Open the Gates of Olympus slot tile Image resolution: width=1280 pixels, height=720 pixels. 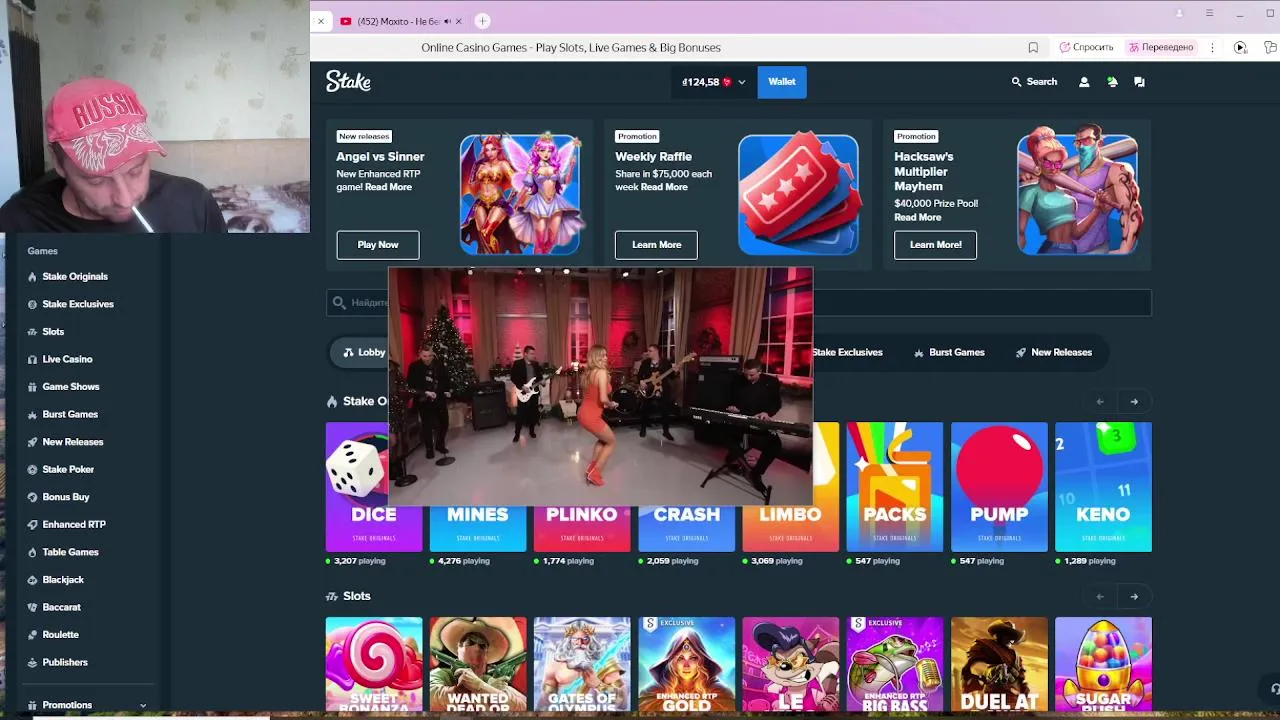pyautogui.click(x=582, y=664)
